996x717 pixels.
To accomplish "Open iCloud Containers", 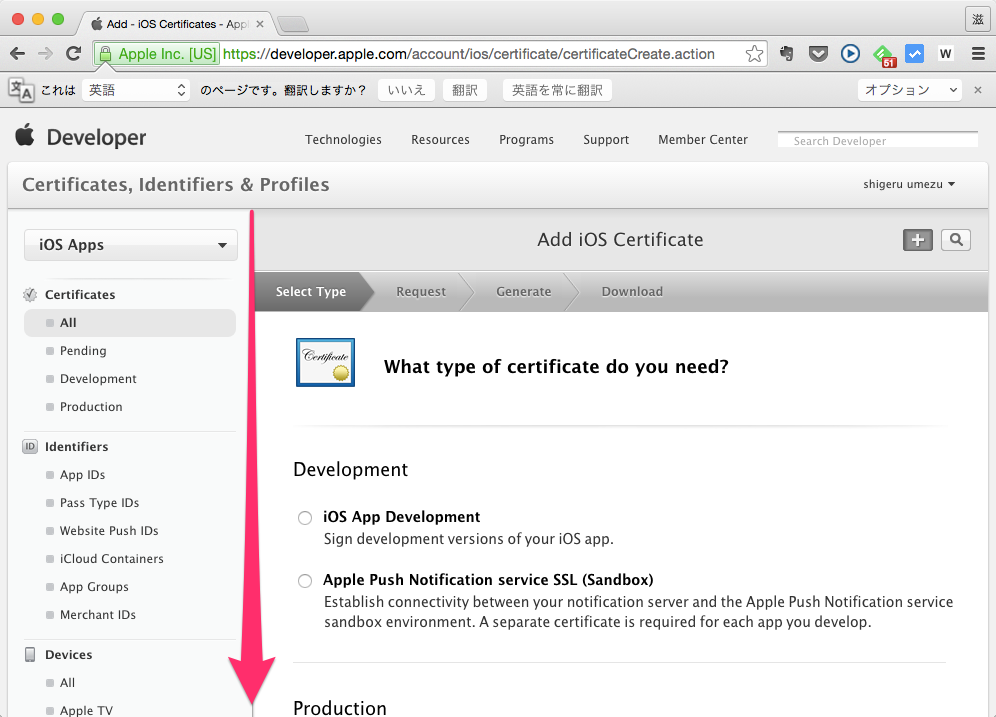I will [111, 558].
